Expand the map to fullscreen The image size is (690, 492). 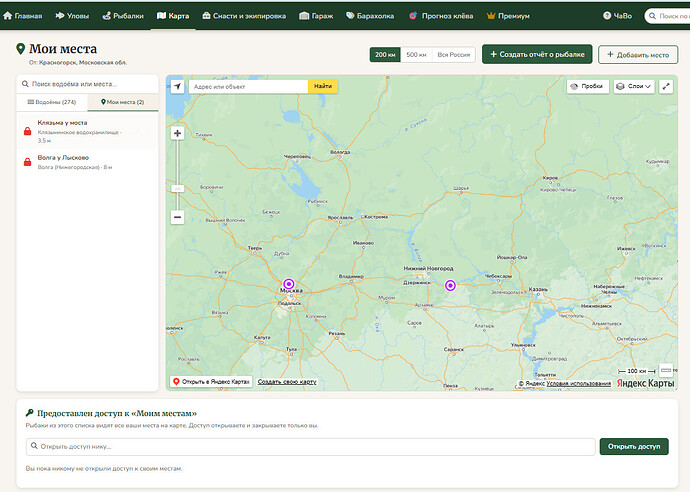[x=666, y=86]
